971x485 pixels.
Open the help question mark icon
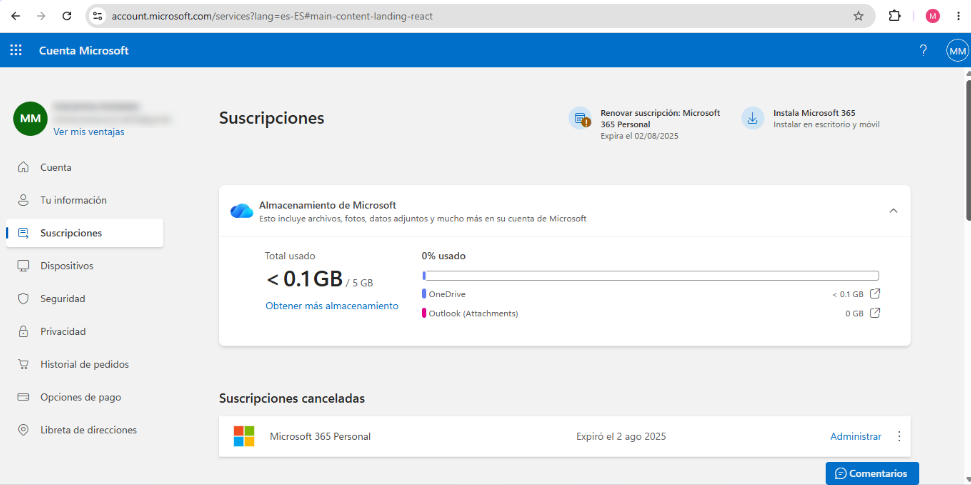pyautogui.click(x=923, y=51)
